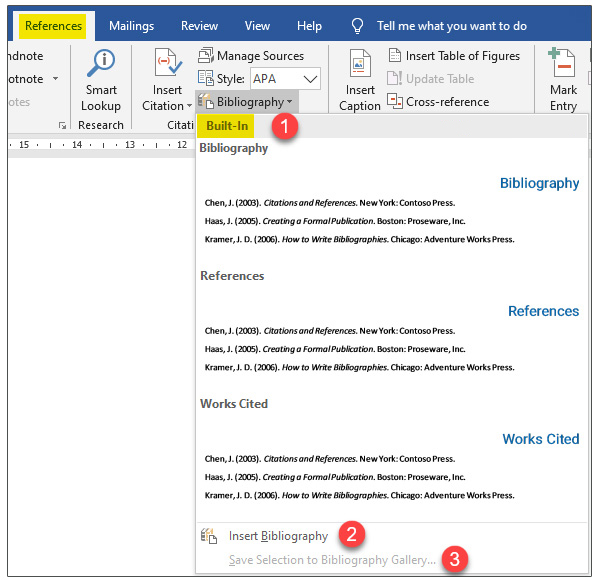Open Cross-reference dialog

pos(438,102)
